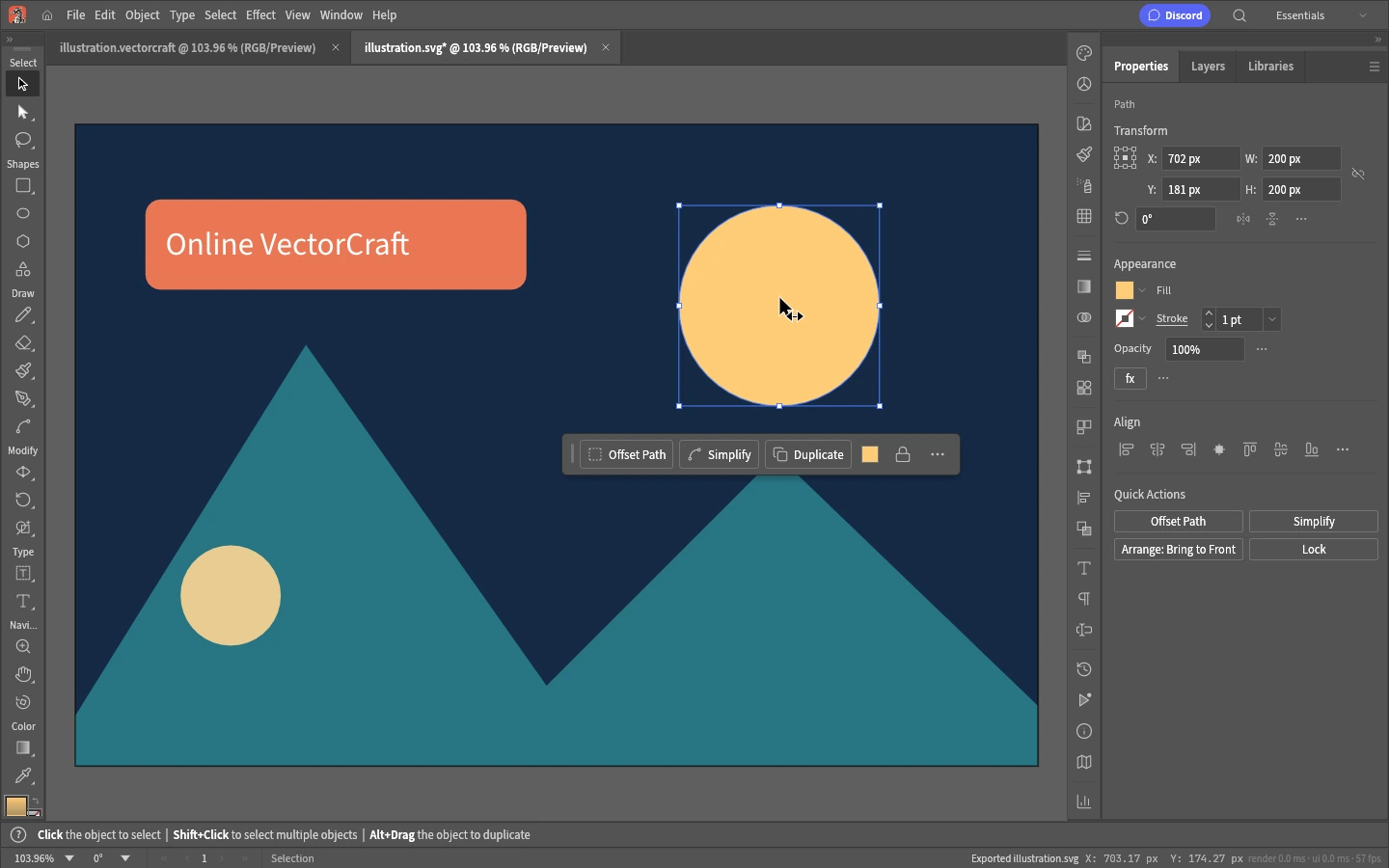Click the Opacity input field

[x=1205, y=349]
